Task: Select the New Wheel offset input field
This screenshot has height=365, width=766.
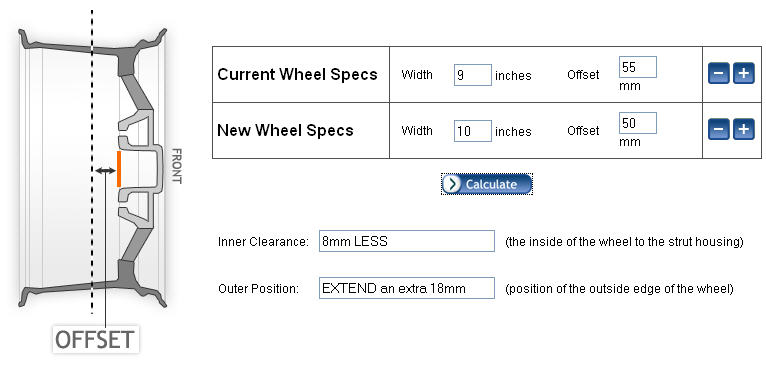Action: click(x=638, y=123)
